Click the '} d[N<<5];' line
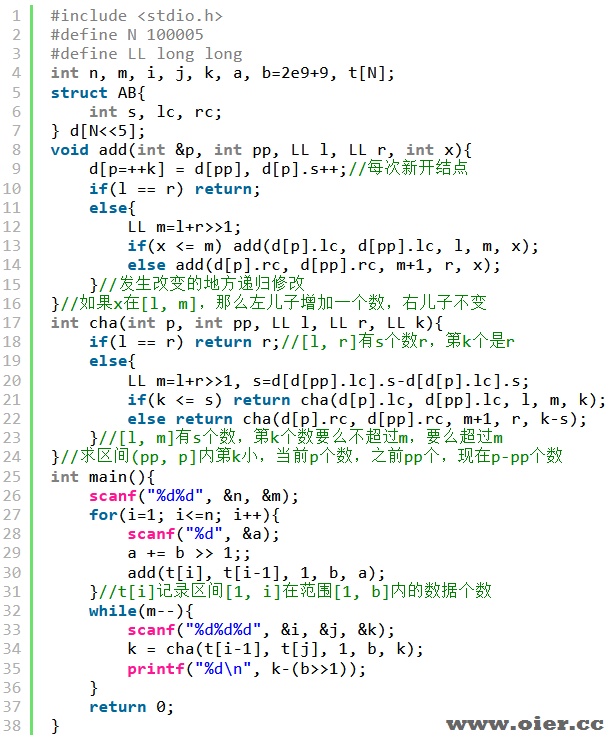The width and height of the screenshot is (613, 738). tap(98, 130)
